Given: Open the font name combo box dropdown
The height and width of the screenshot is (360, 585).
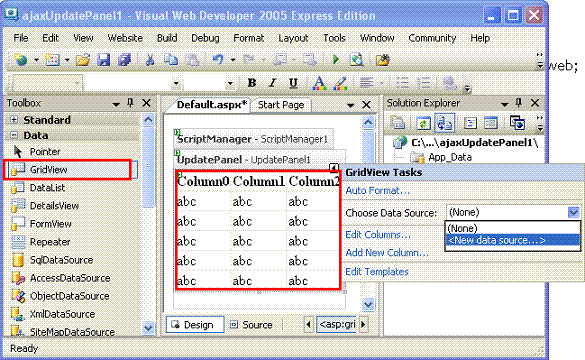Looking at the screenshot, I should coord(176,83).
